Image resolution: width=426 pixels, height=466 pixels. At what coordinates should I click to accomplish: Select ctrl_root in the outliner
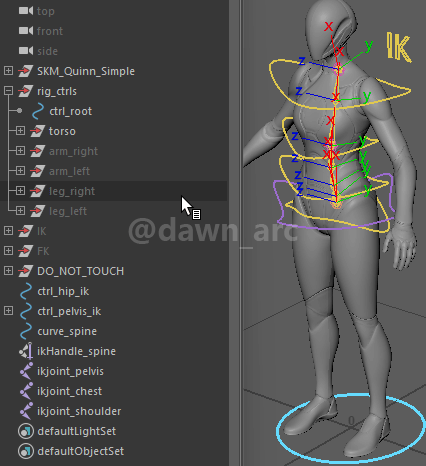[x=70, y=111]
